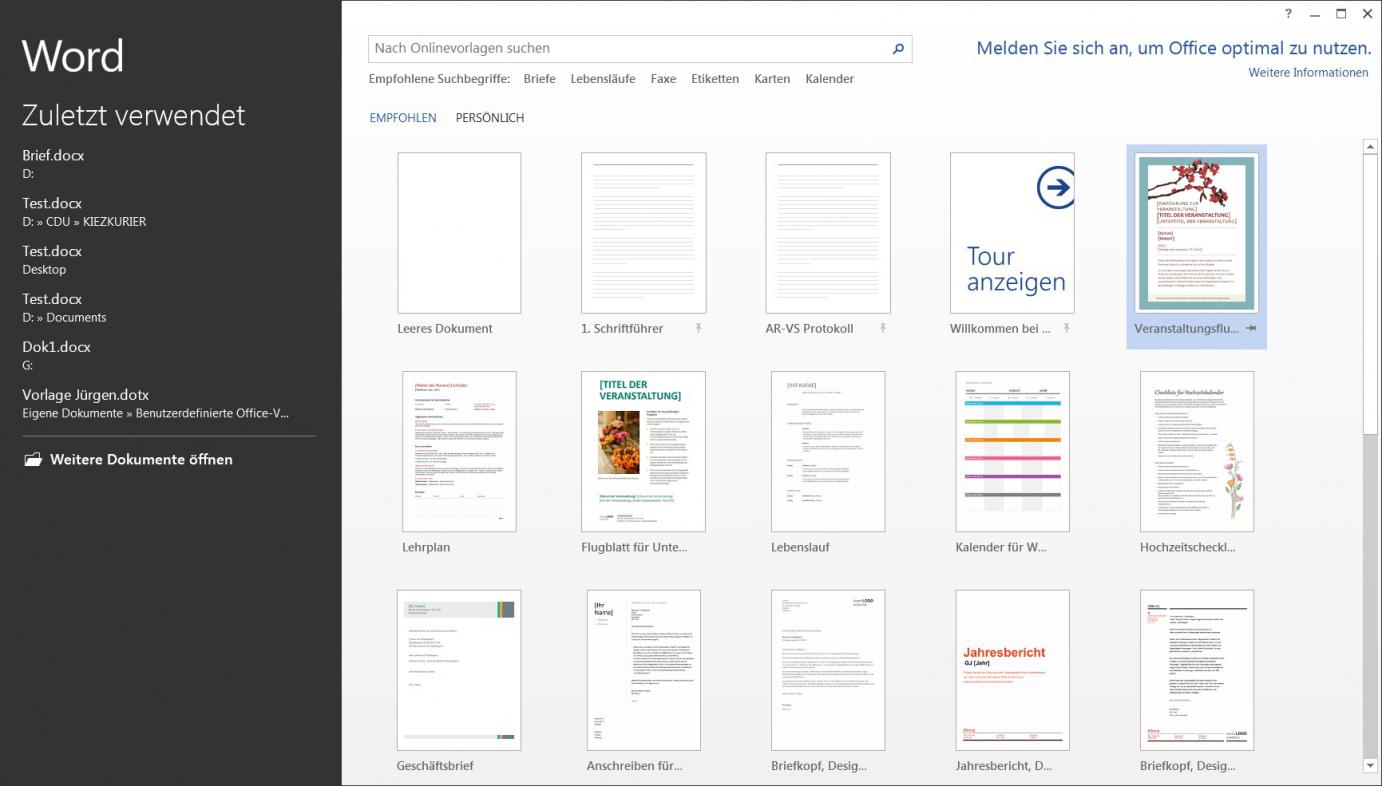The width and height of the screenshot is (1382, 786).
Task: Close the Word window
Action: 1367,13
